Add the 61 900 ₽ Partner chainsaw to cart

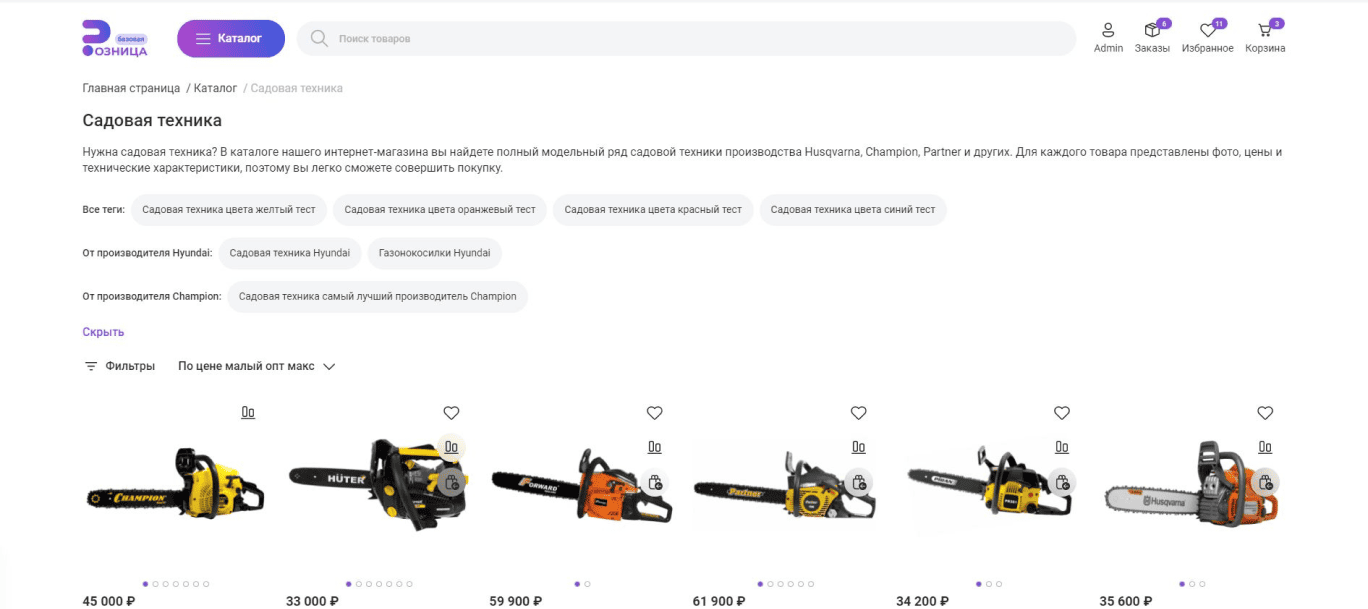coord(859,482)
